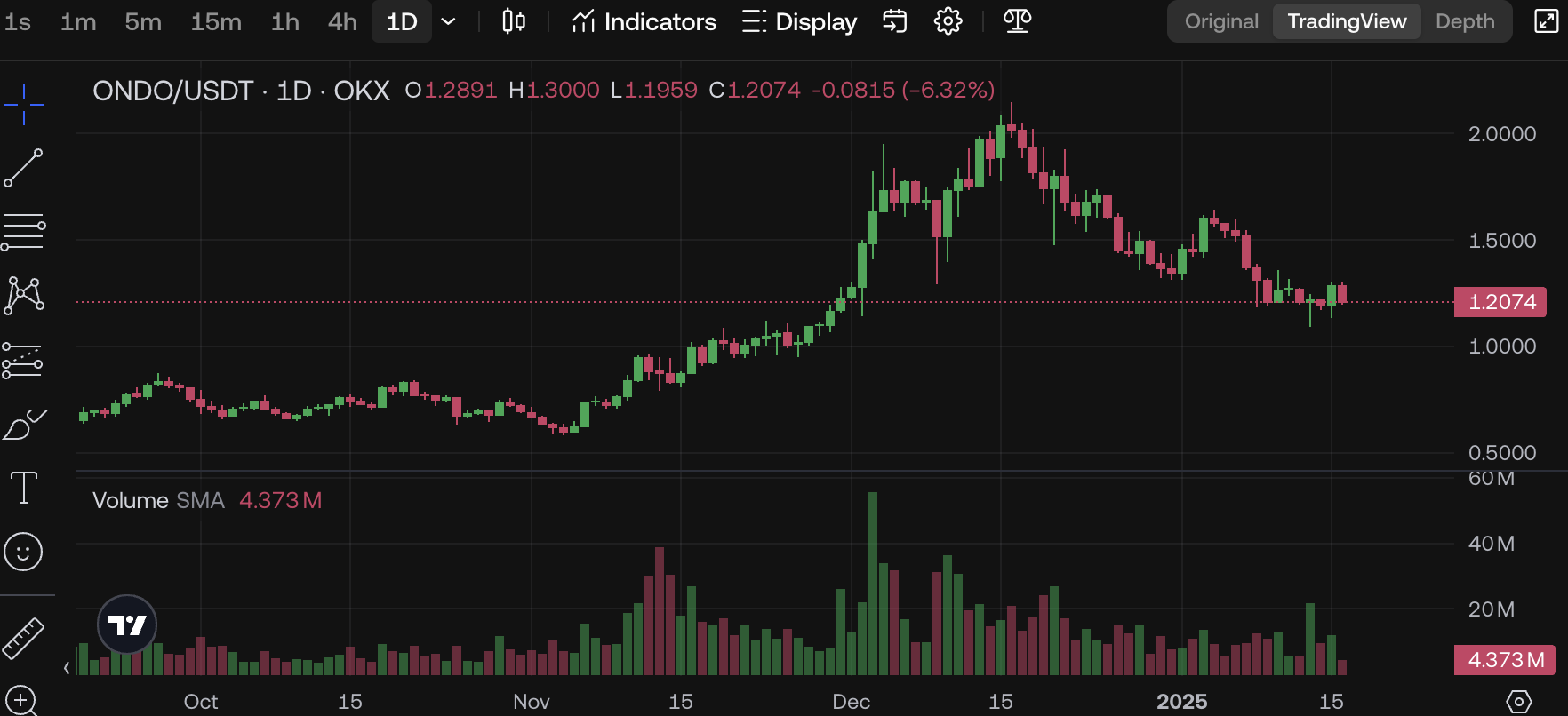The height and width of the screenshot is (716, 1568).
Task: Select the crosshair cursor tool
Action: pos(23,104)
